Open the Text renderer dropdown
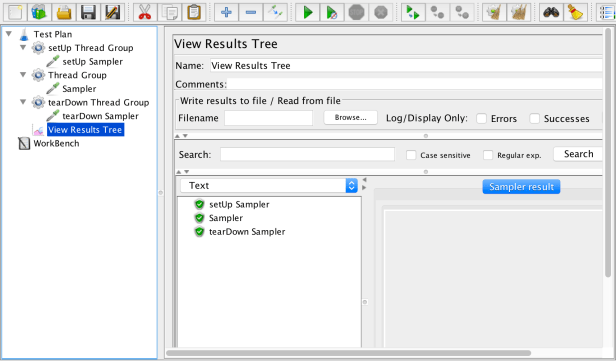616x361 pixels. 269,185
